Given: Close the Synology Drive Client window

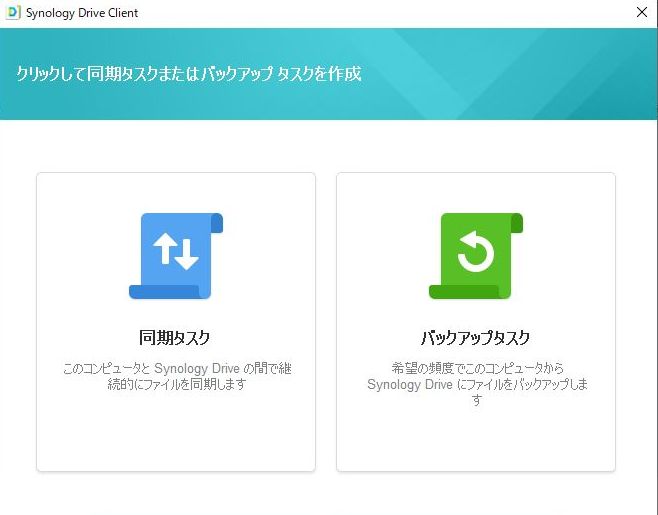Looking at the screenshot, I should (642, 12).
